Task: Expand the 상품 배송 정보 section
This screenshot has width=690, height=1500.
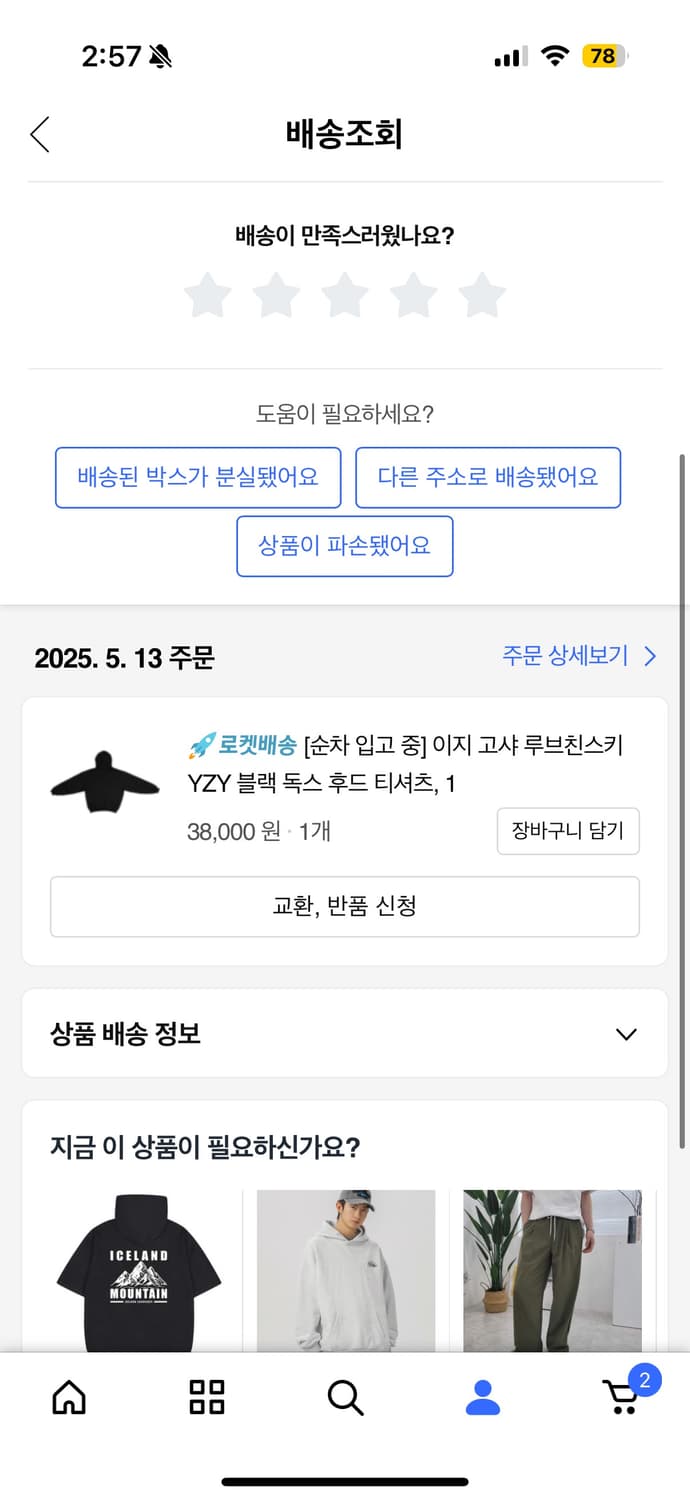Action: pyautogui.click(x=345, y=1033)
